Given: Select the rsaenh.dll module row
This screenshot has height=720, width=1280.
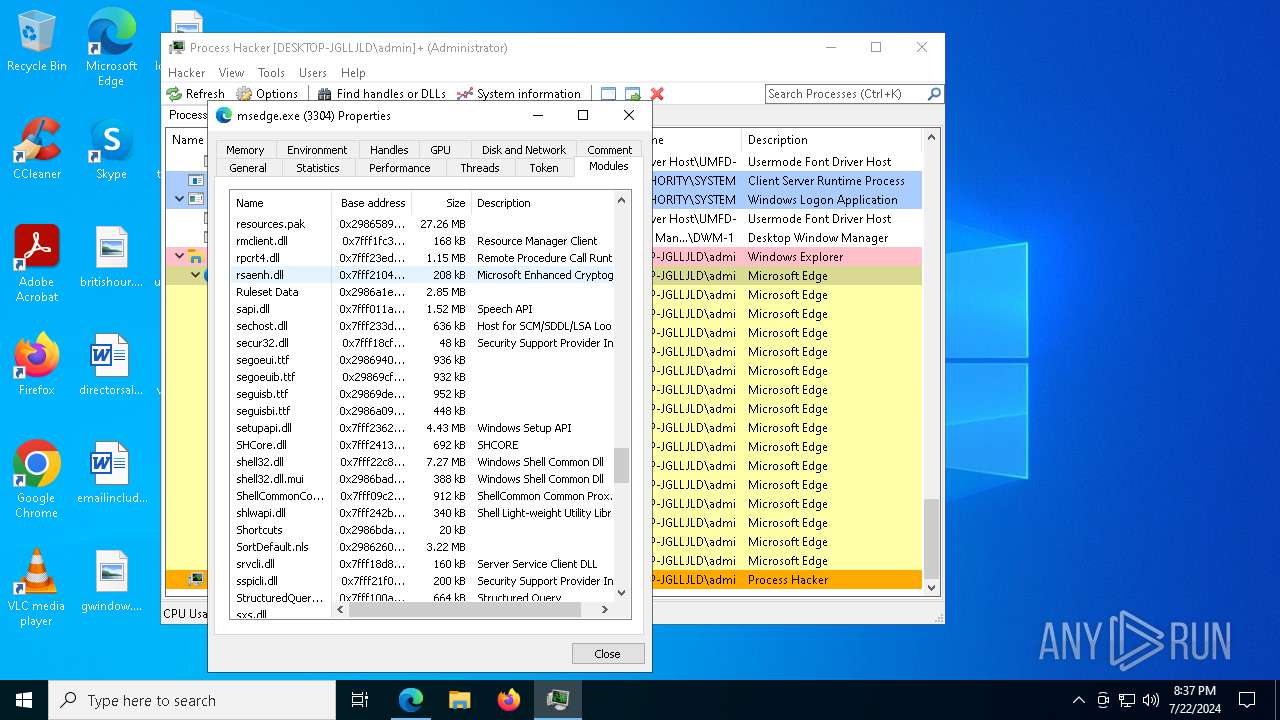Looking at the screenshot, I should (x=422, y=275).
